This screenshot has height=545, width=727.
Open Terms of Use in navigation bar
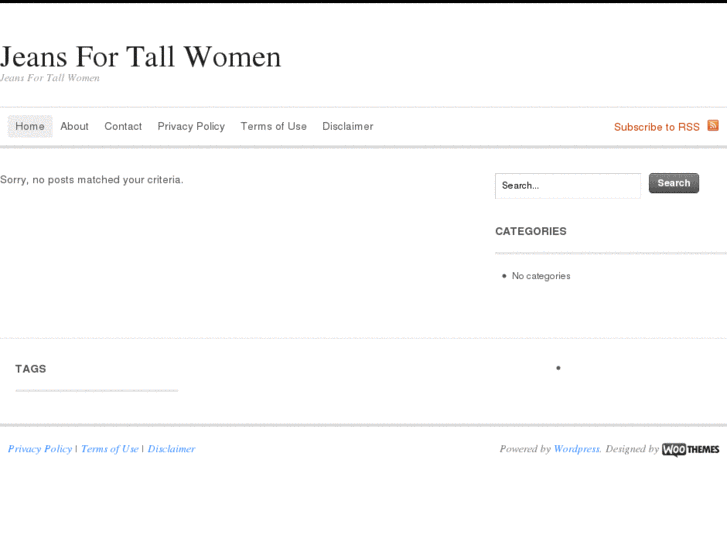point(274,126)
